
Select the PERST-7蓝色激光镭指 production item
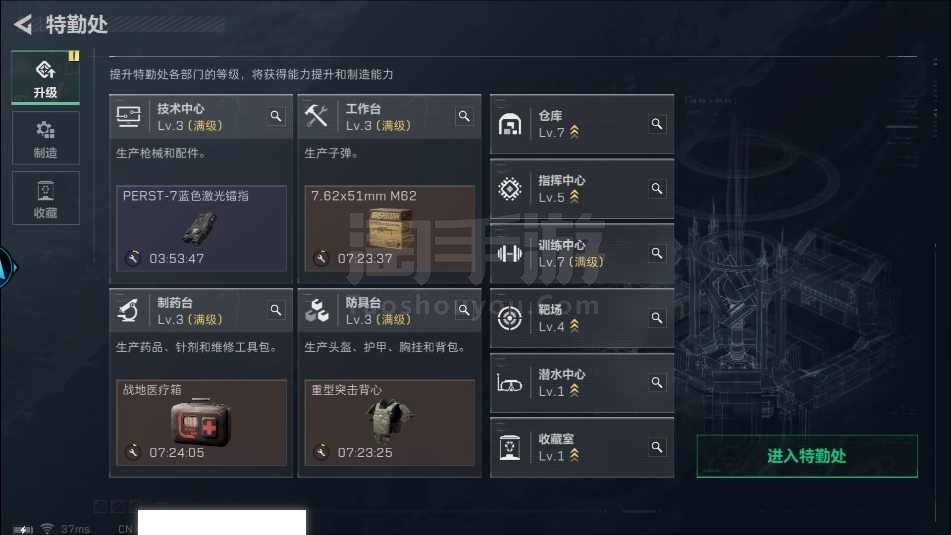pos(201,228)
